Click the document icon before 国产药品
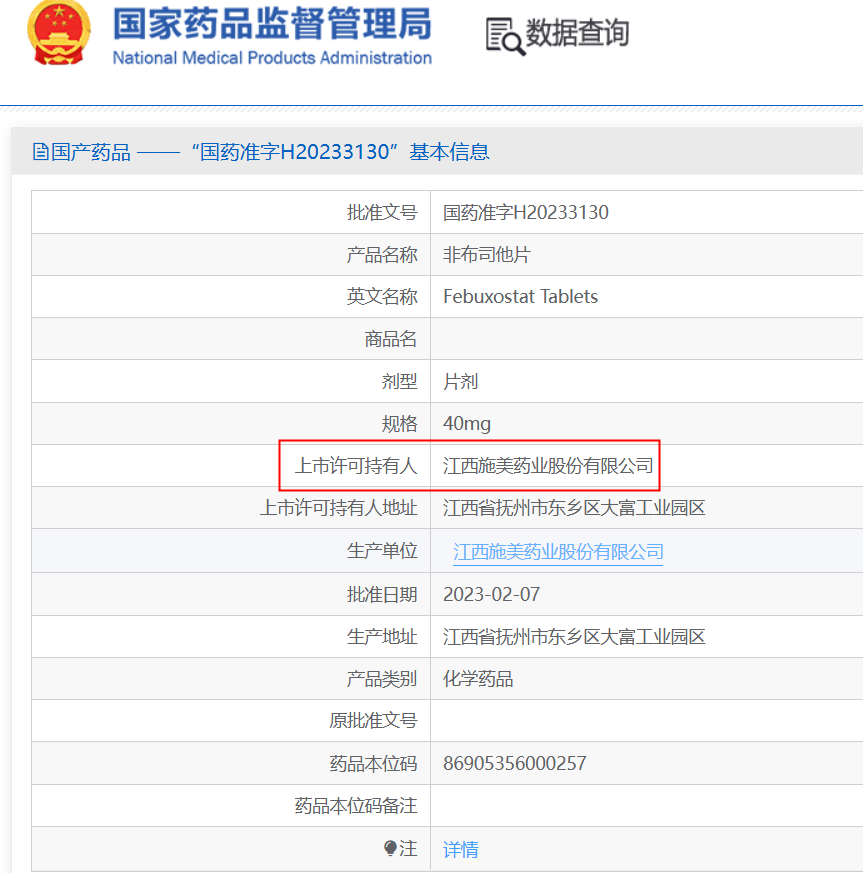 click(40, 152)
